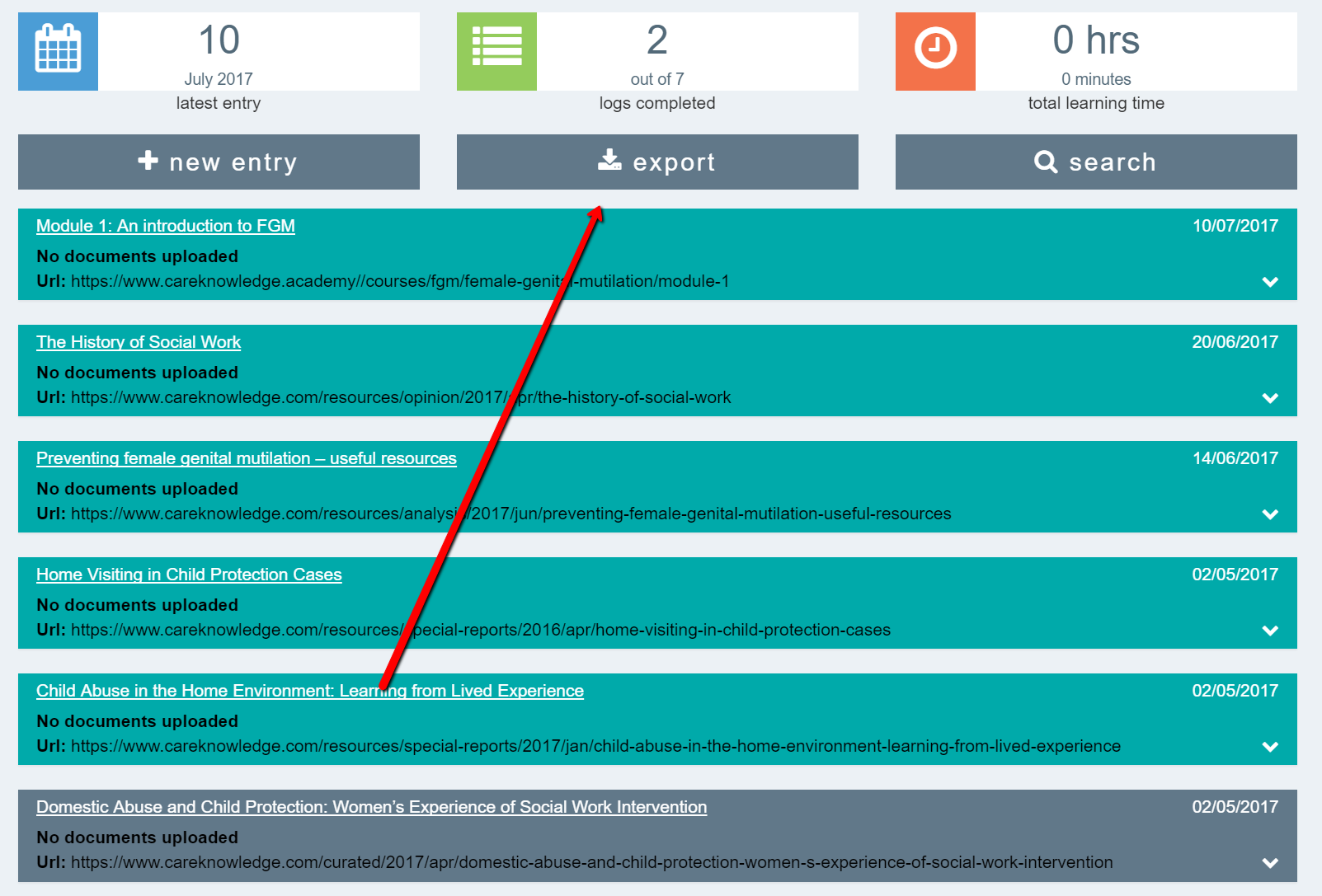Expand the Module 1 FGM entry
Screen dimensions: 1322x896
(1270, 282)
